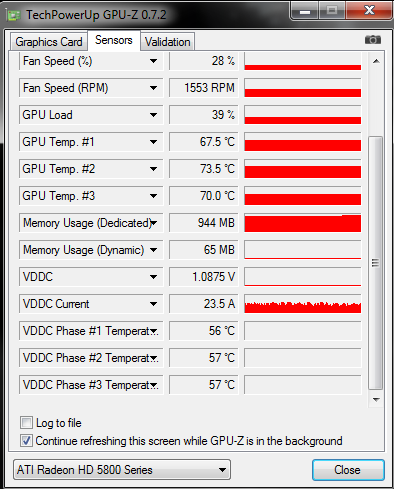Screen dimensions: 394x489
Task: Open the Fan Speed (%) sensor dropdown
Action: [153, 61]
